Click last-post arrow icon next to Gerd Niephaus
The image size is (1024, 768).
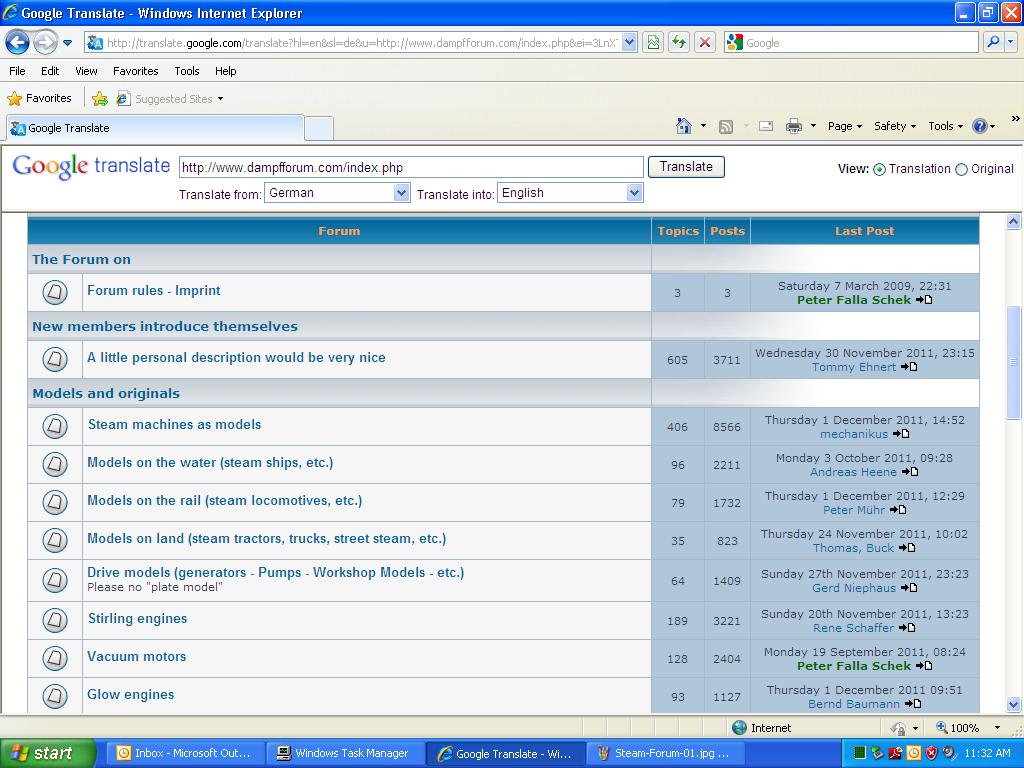tap(909, 588)
